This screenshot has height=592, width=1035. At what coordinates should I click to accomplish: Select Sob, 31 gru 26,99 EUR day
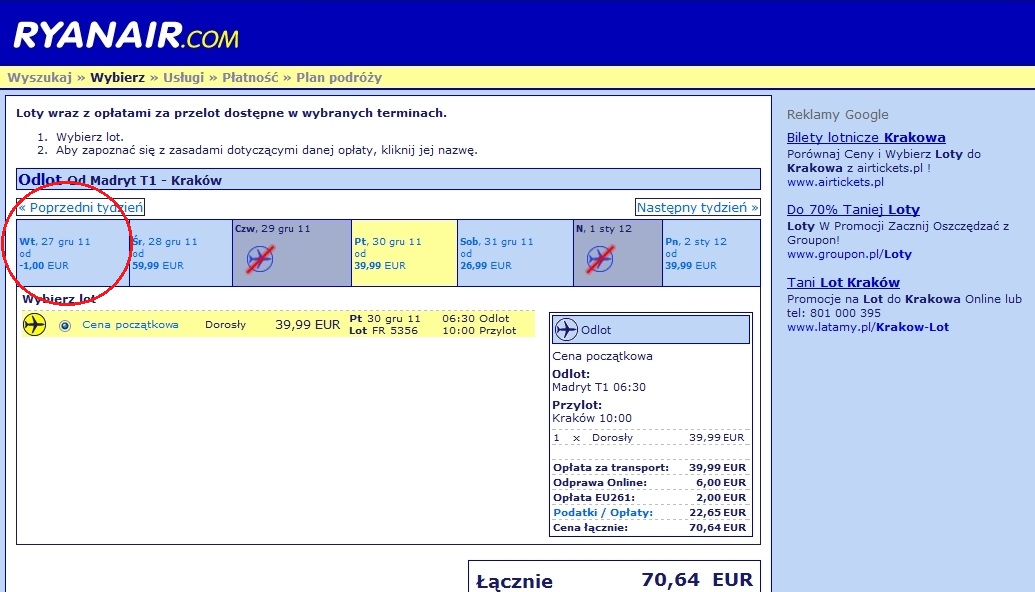coord(516,253)
